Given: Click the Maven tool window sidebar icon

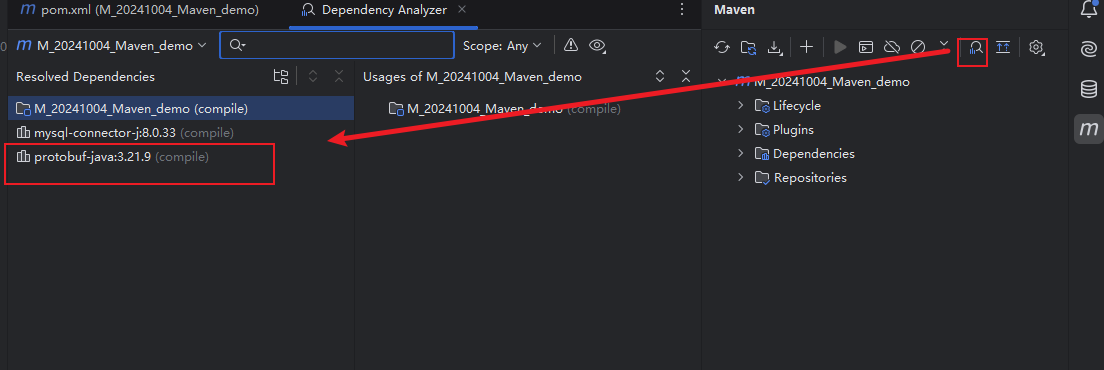Looking at the screenshot, I should [x=1089, y=129].
